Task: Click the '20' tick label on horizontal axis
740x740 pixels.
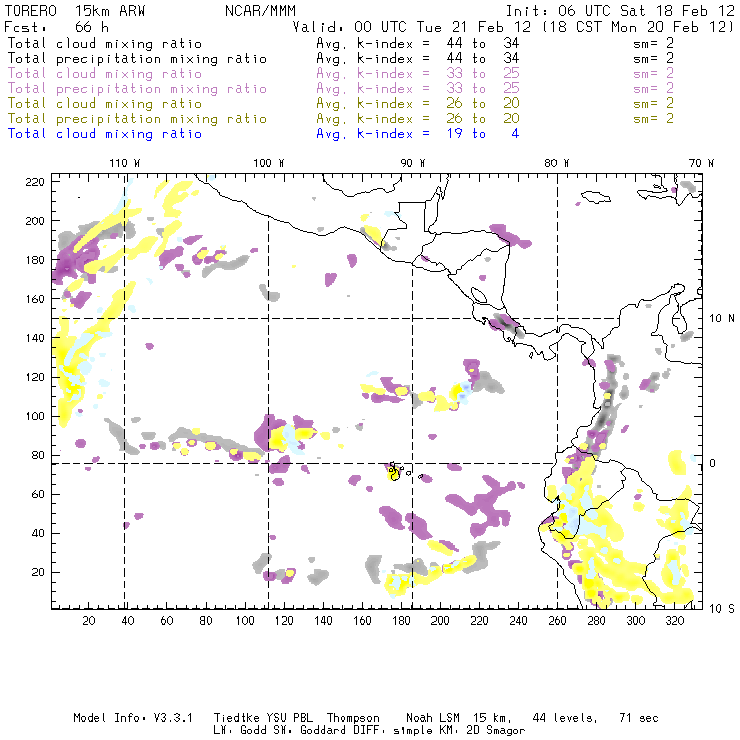Action: [x=89, y=621]
